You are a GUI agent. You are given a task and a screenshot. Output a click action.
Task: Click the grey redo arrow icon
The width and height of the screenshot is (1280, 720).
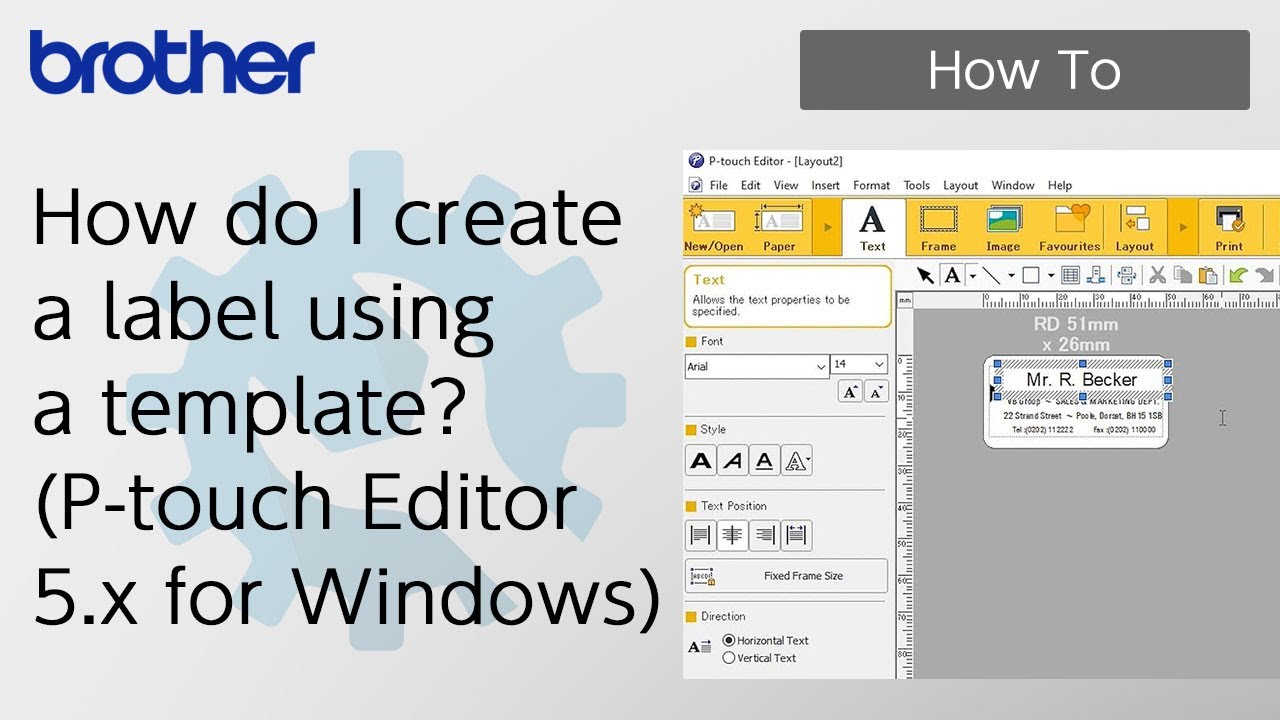coord(1265,275)
